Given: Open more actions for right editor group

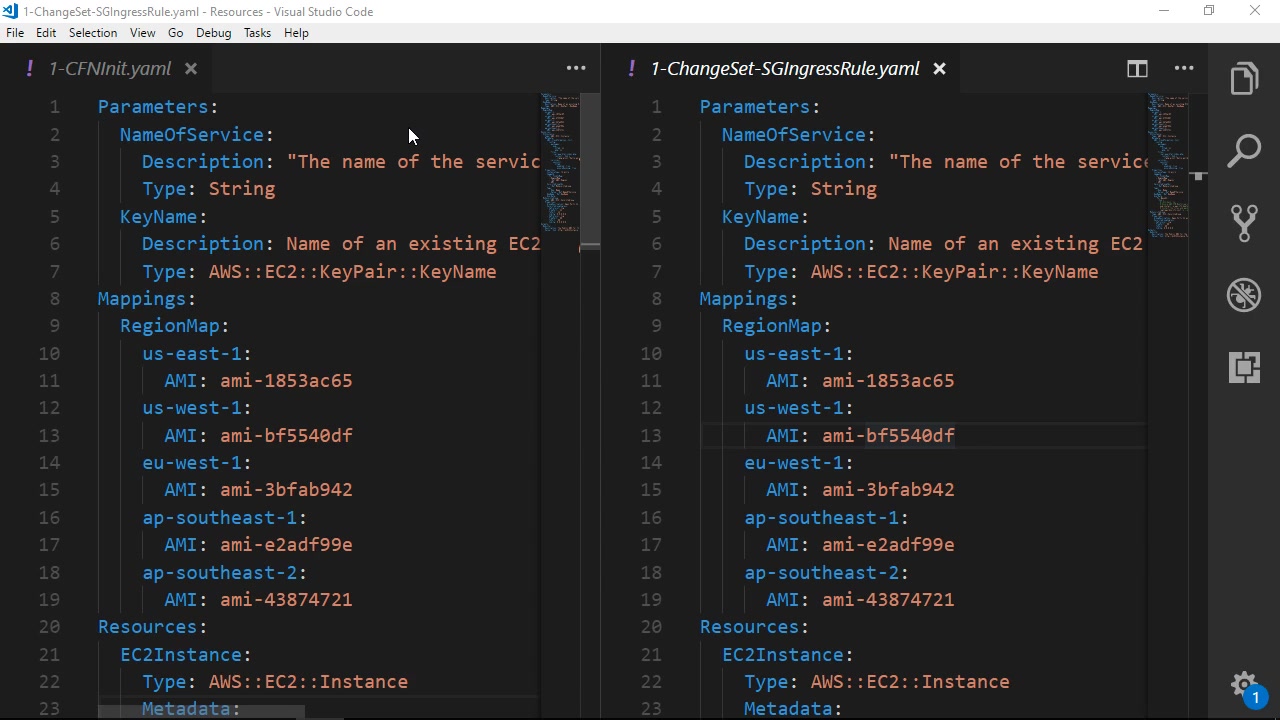Looking at the screenshot, I should [x=1184, y=68].
